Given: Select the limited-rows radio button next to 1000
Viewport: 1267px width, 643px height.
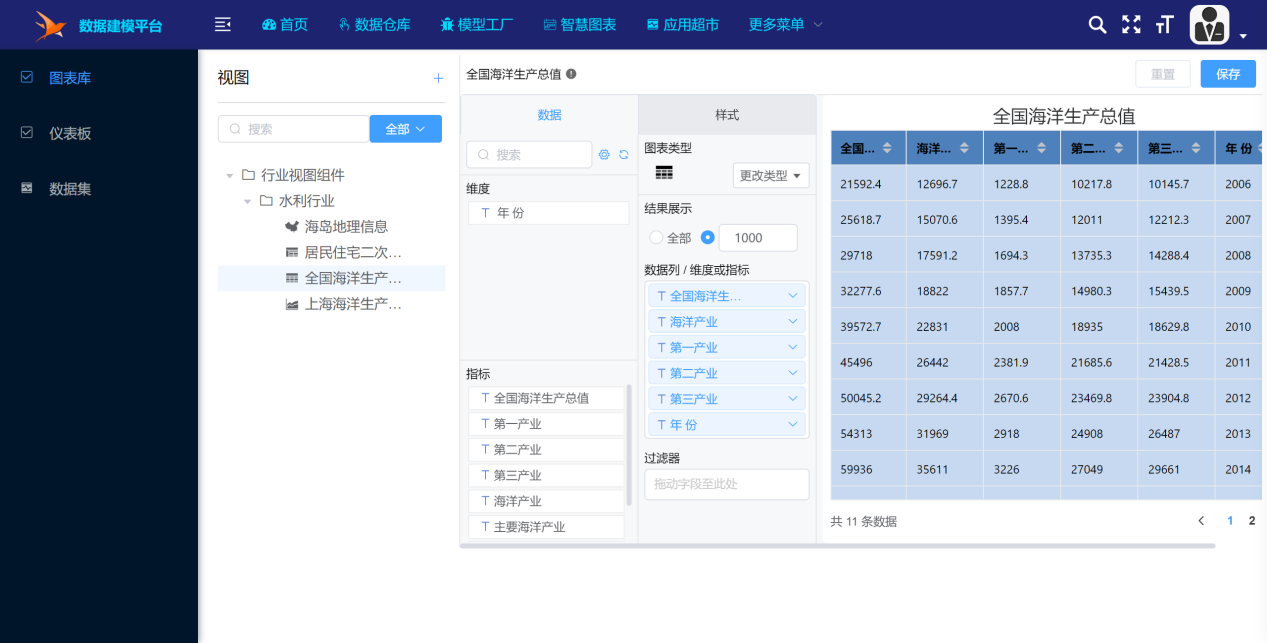Looking at the screenshot, I should click(x=708, y=238).
